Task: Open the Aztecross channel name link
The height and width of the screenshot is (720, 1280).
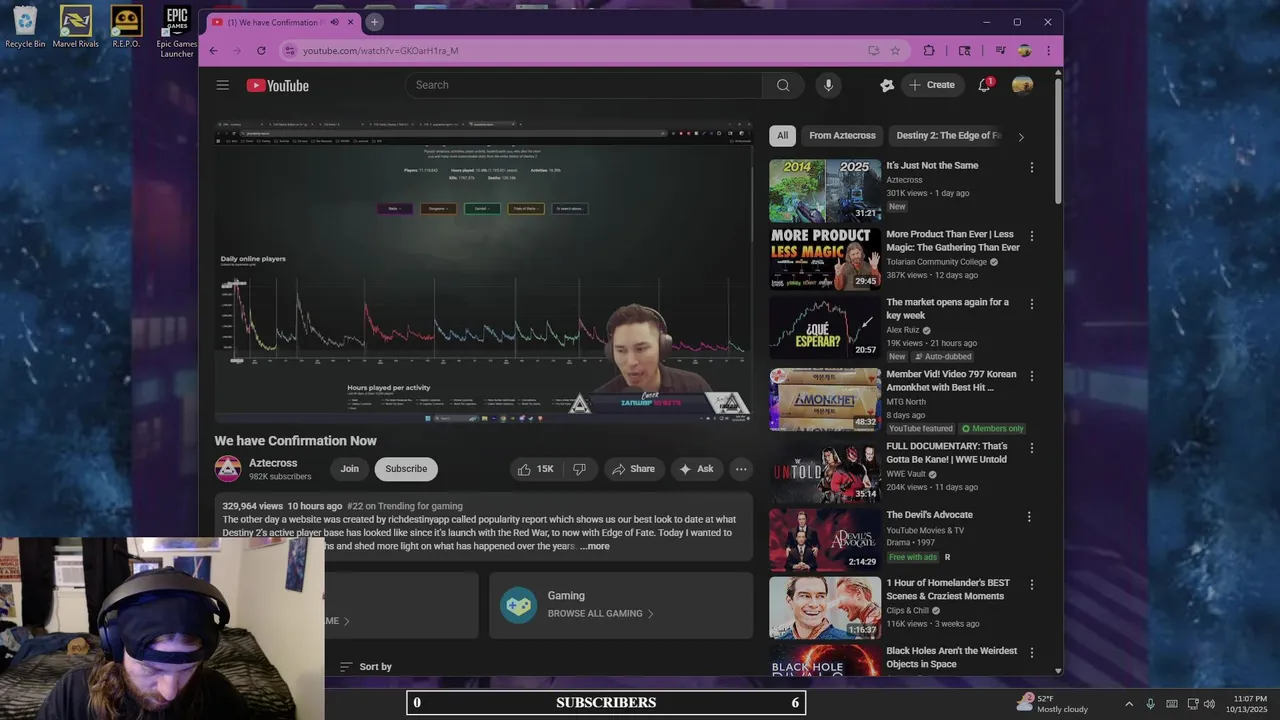Action: 273,463
